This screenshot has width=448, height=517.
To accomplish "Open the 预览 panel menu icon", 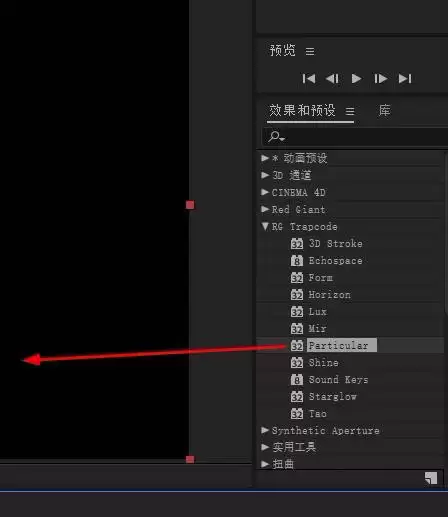I will [x=310, y=51].
